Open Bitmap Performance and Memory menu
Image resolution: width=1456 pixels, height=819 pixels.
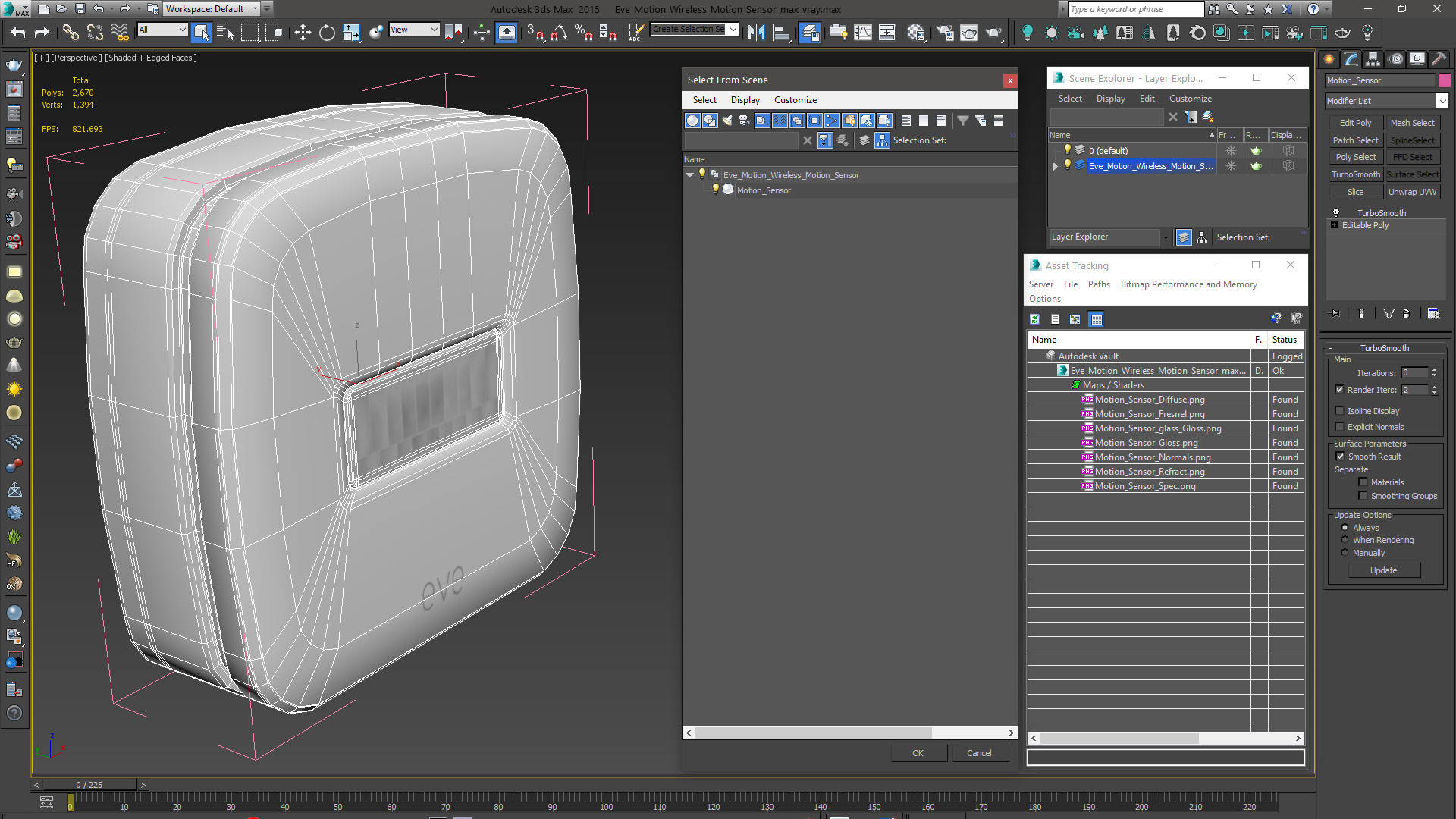point(1188,284)
